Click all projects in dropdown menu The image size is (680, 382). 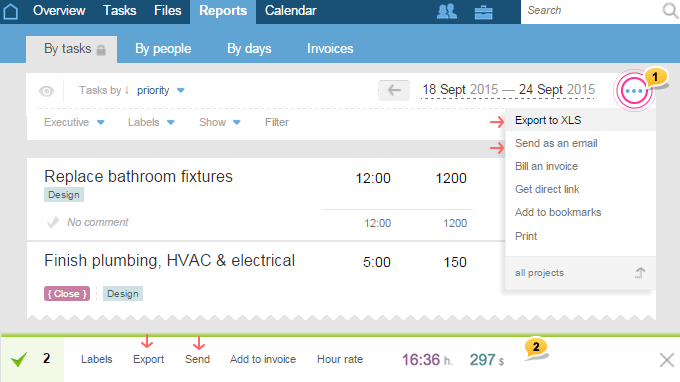click(x=539, y=273)
